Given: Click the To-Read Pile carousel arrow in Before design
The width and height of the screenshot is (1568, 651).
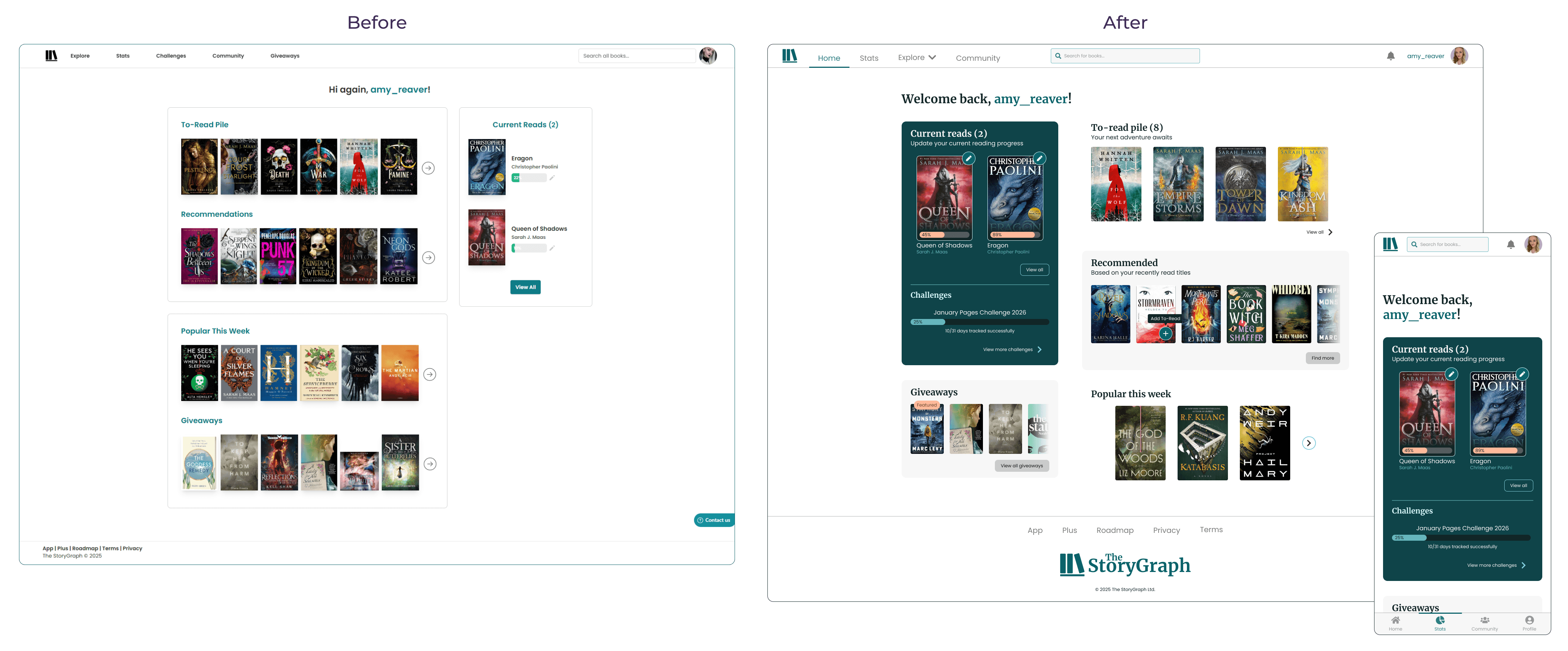Looking at the screenshot, I should click(x=428, y=168).
